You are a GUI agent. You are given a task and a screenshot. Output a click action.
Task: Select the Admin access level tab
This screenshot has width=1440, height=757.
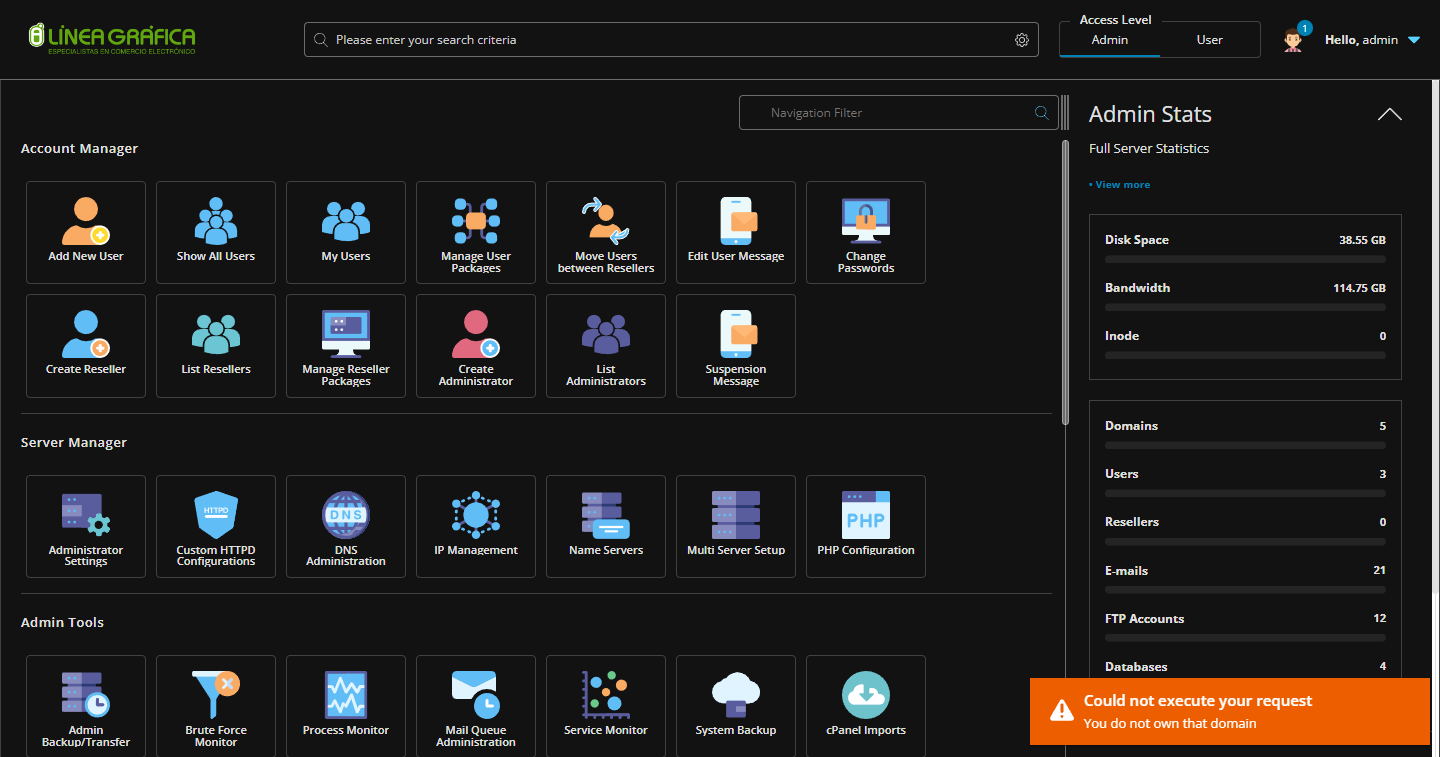[x=1109, y=40]
